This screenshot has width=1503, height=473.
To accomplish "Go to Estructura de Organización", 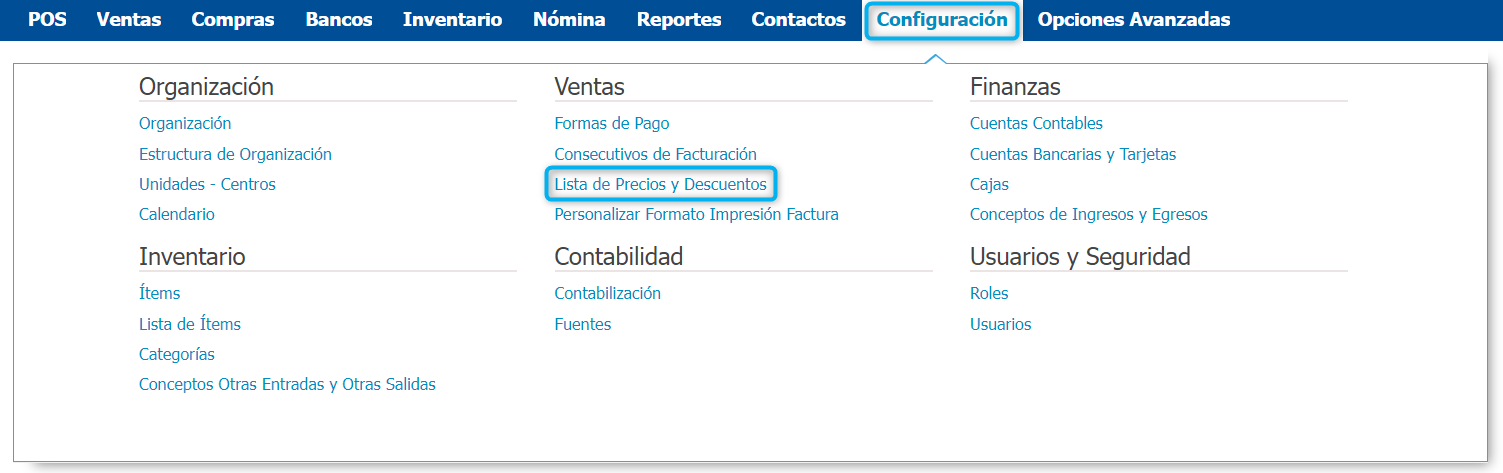I will pyautogui.click(x=235, y=154).
